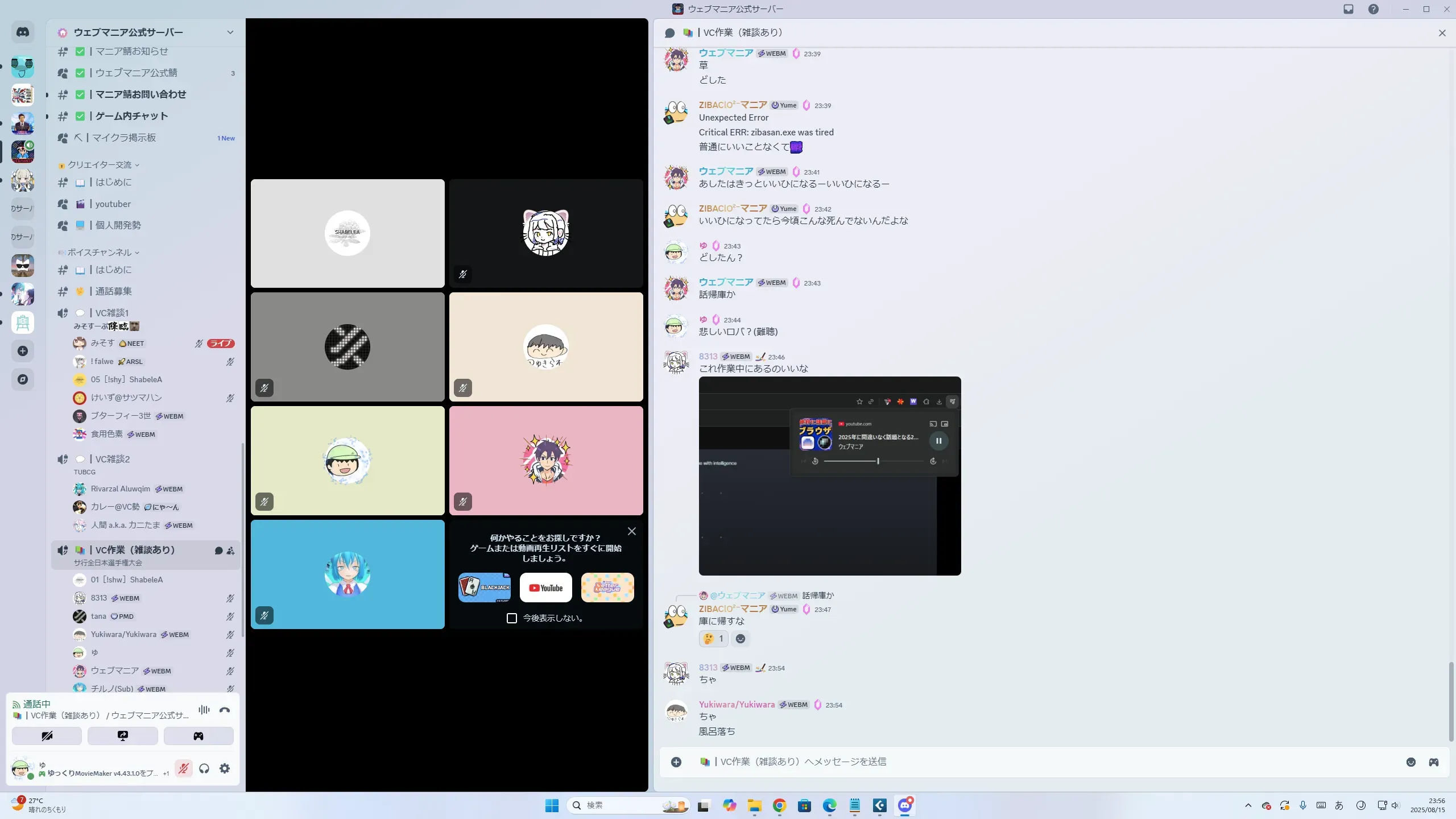The width and height of the screenshot is (1456, 819).
Task: Check the 今後表示しない checkbox
Action: tap(512, 618)
